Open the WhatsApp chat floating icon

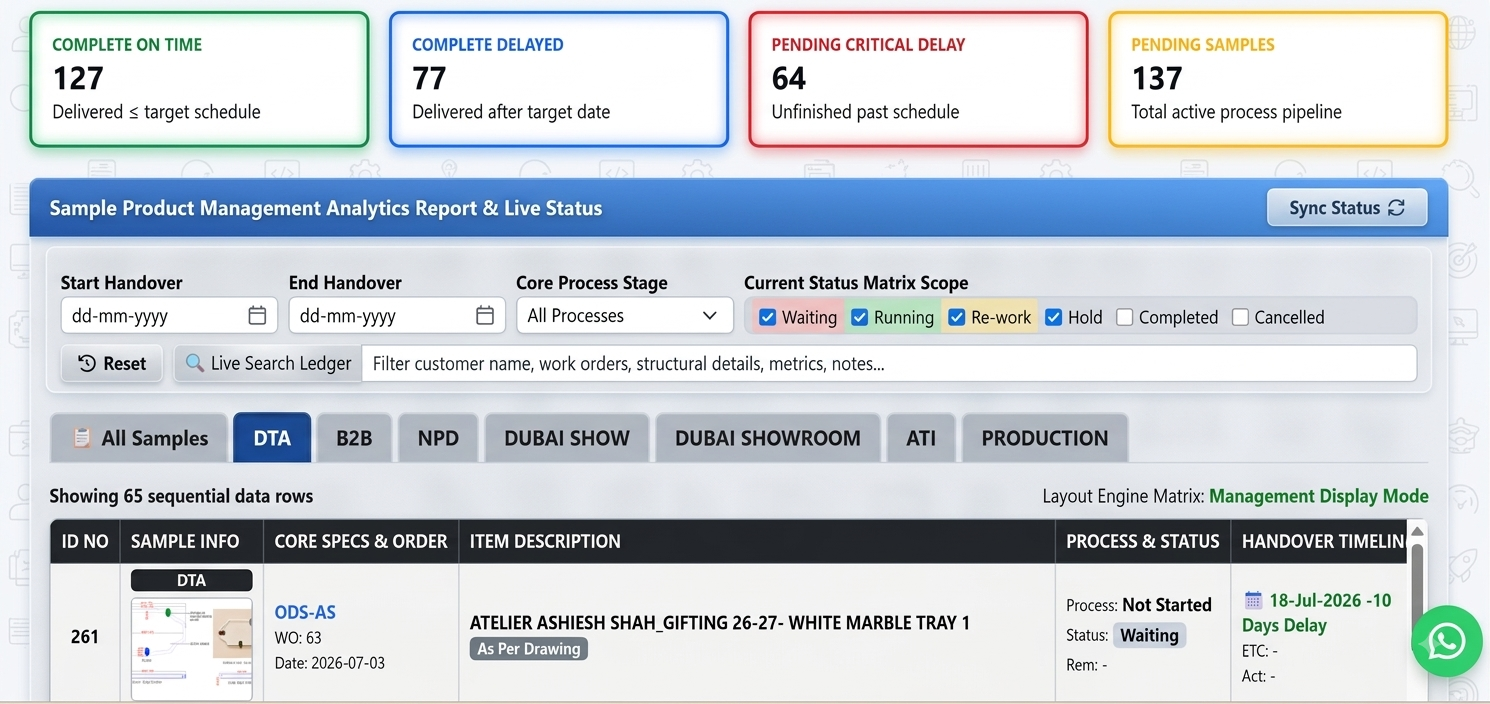point(1446,641)
